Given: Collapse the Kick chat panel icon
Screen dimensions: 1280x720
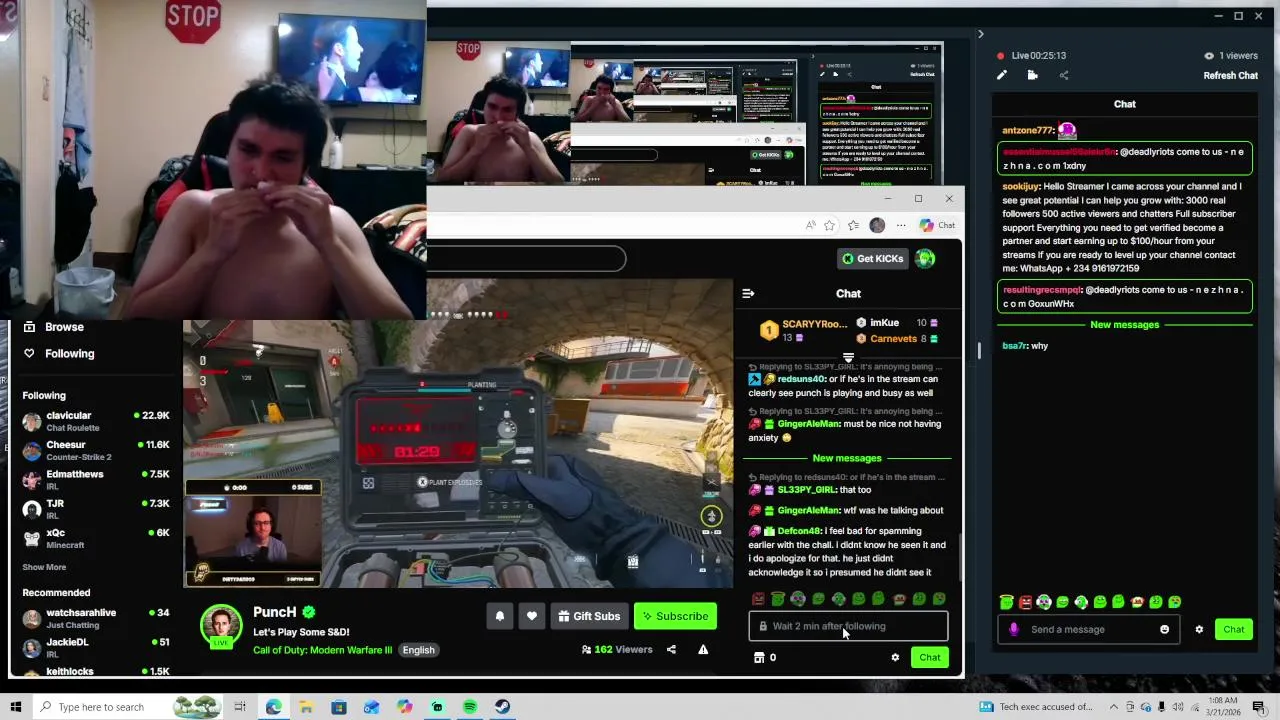Looking at the screenshot, I should 748,293.
